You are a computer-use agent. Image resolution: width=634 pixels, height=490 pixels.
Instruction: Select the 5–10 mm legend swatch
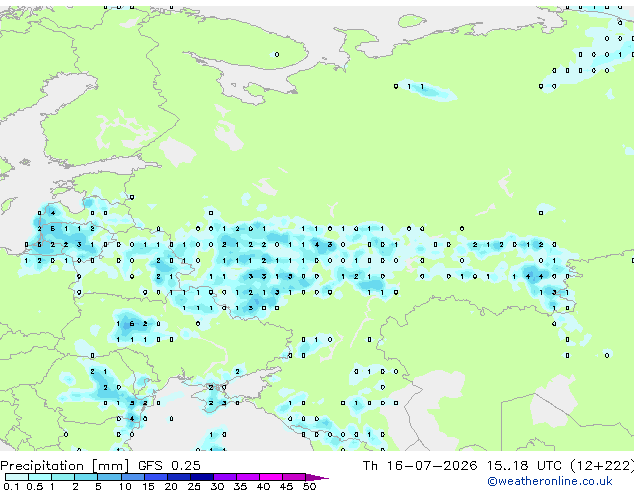point(109,477)
